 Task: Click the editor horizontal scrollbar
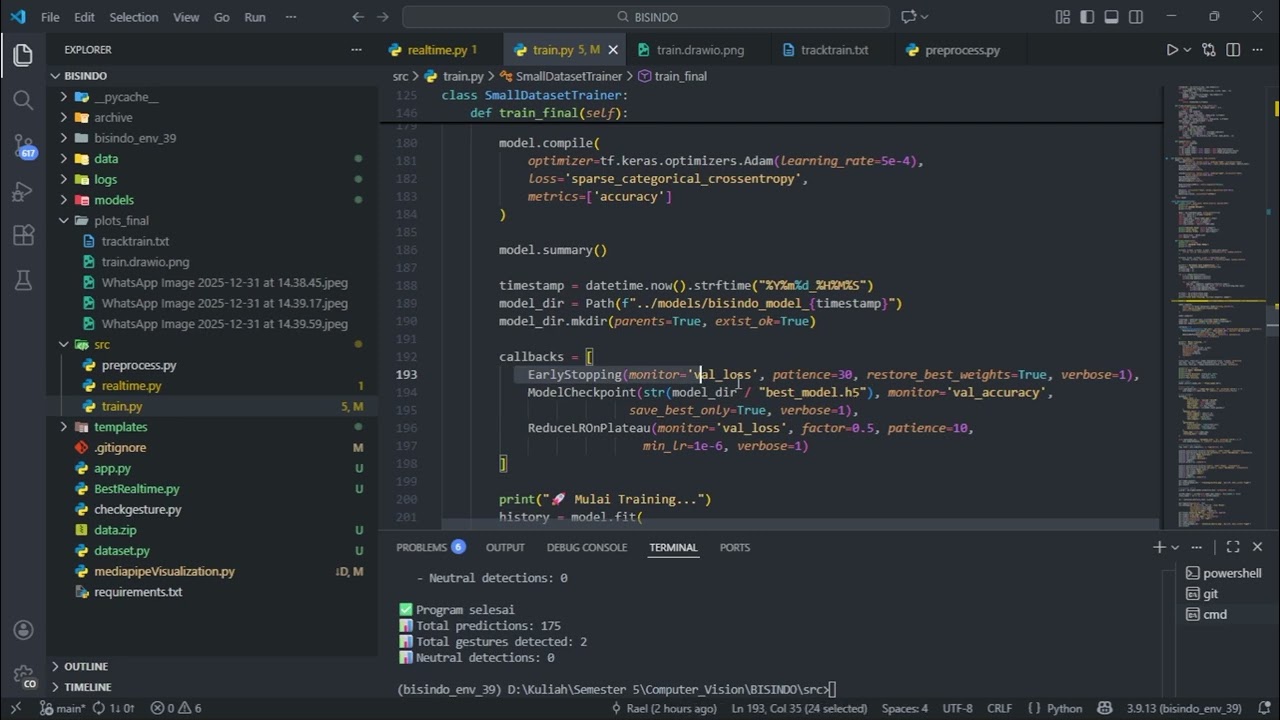tap(770, 522)
